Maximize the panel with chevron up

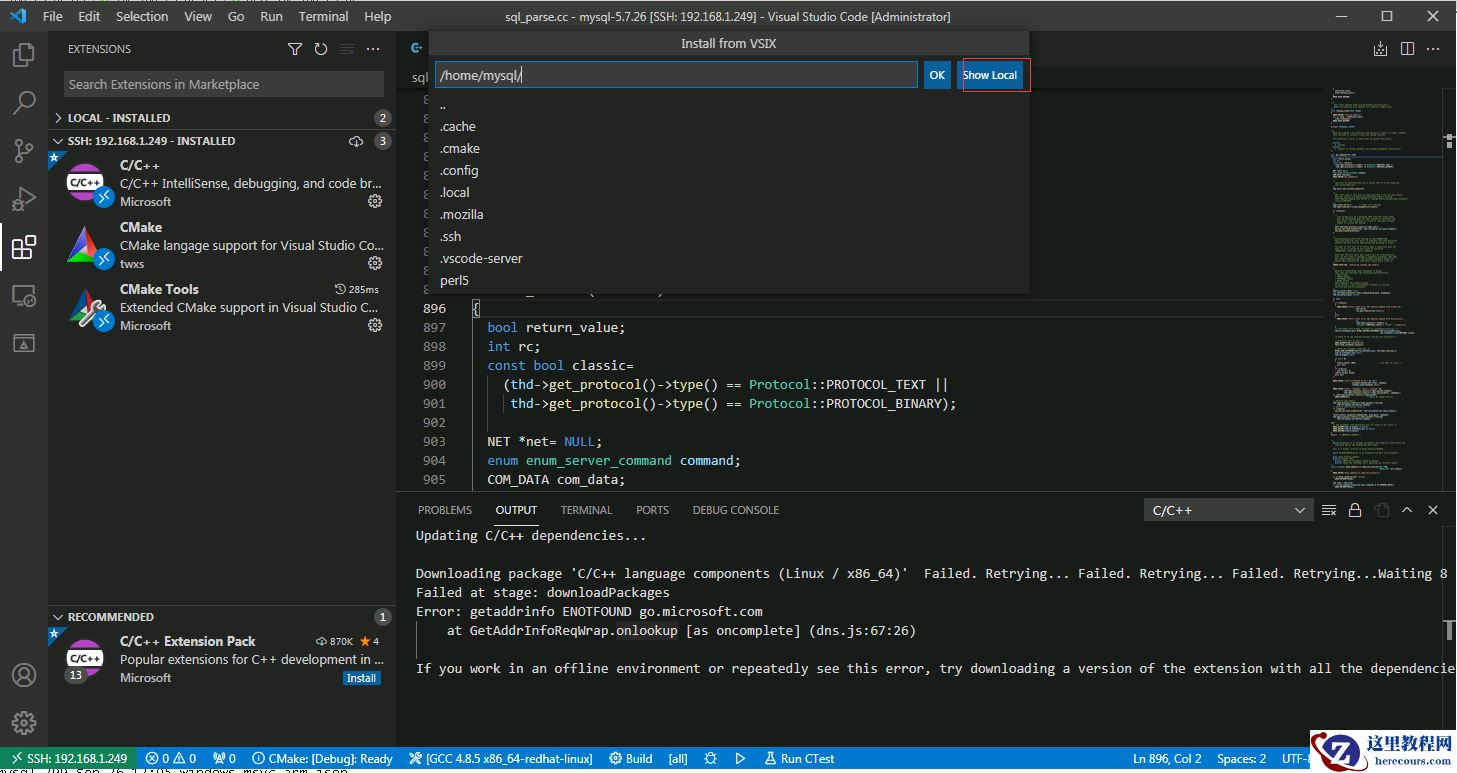pyautogui.click(x=1407, y=510)
